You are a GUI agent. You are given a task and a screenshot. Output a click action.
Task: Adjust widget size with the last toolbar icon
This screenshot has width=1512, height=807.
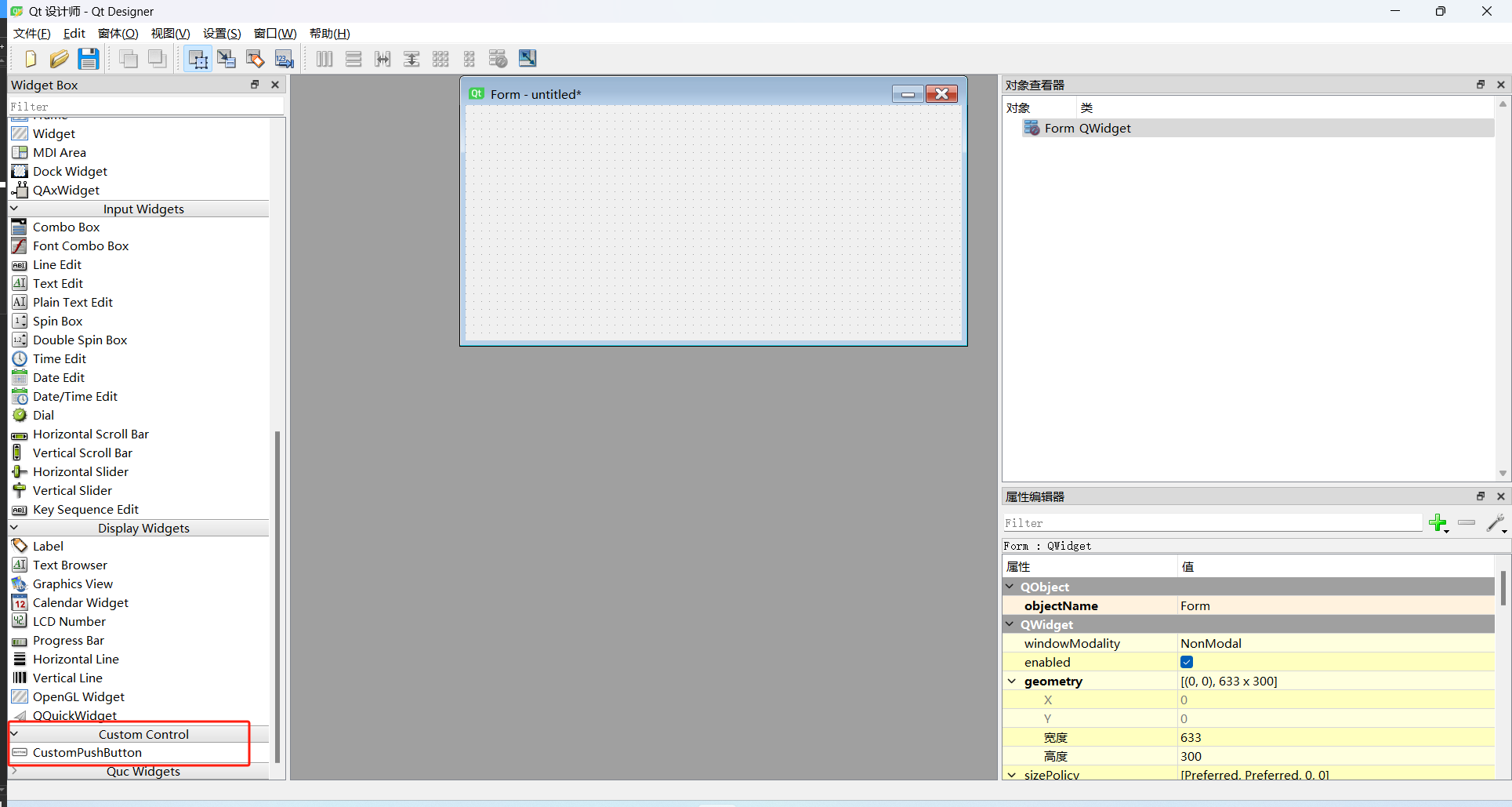pyautogui.click(x=527, y=59)
